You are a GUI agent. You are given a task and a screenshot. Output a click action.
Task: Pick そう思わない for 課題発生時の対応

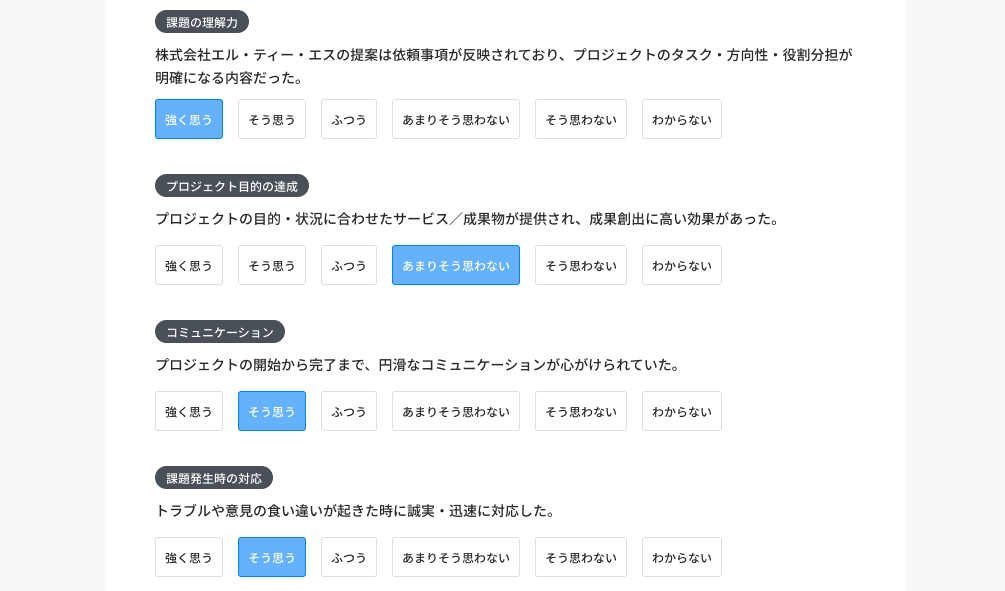click(x=581, y=557)
